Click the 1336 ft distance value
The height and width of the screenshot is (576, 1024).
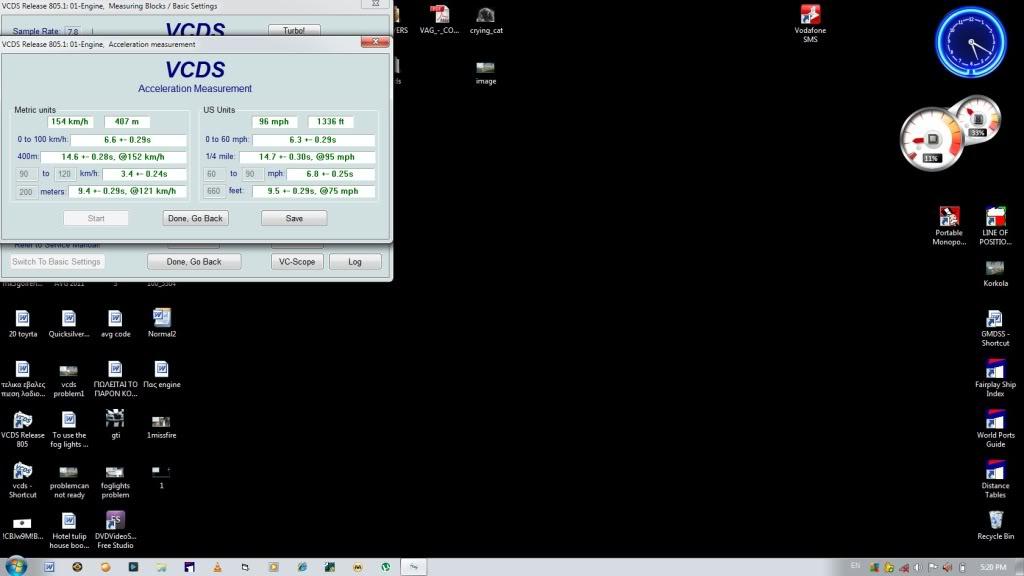coord(330,121)
